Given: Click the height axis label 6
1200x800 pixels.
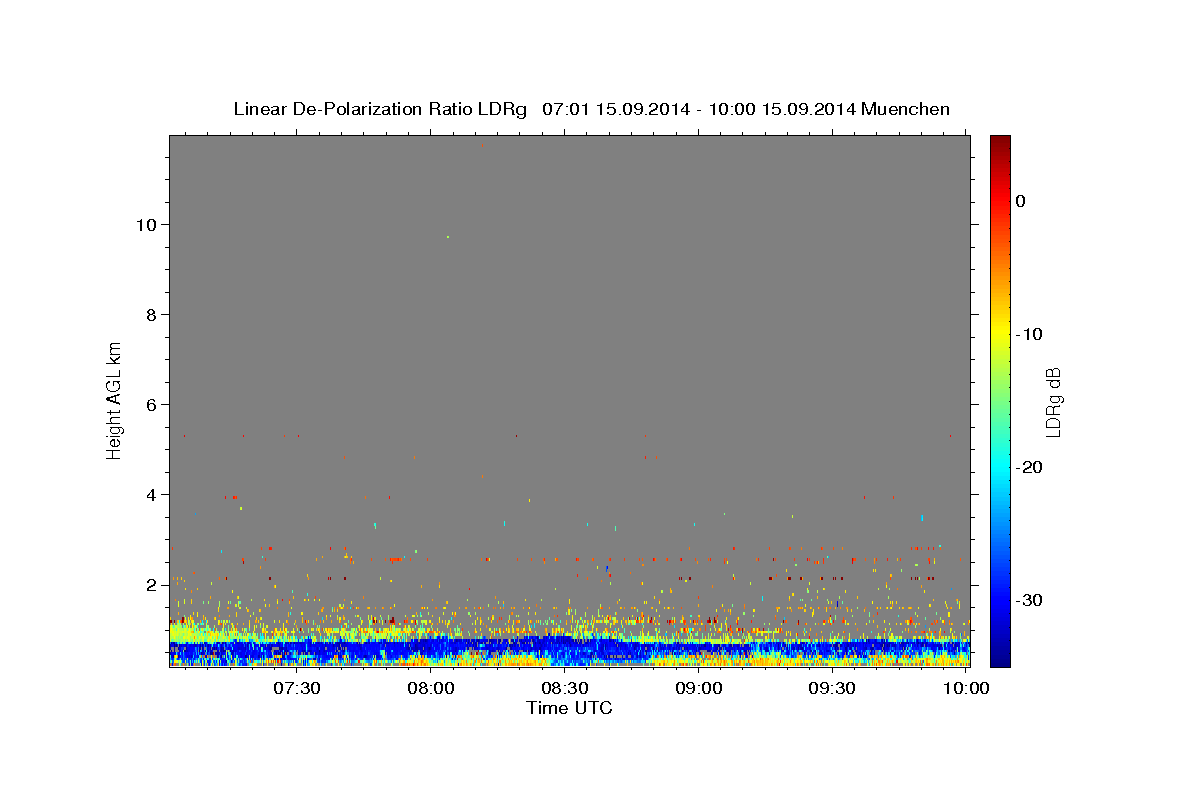Looking at the screenshot, I should pos(152,405).
